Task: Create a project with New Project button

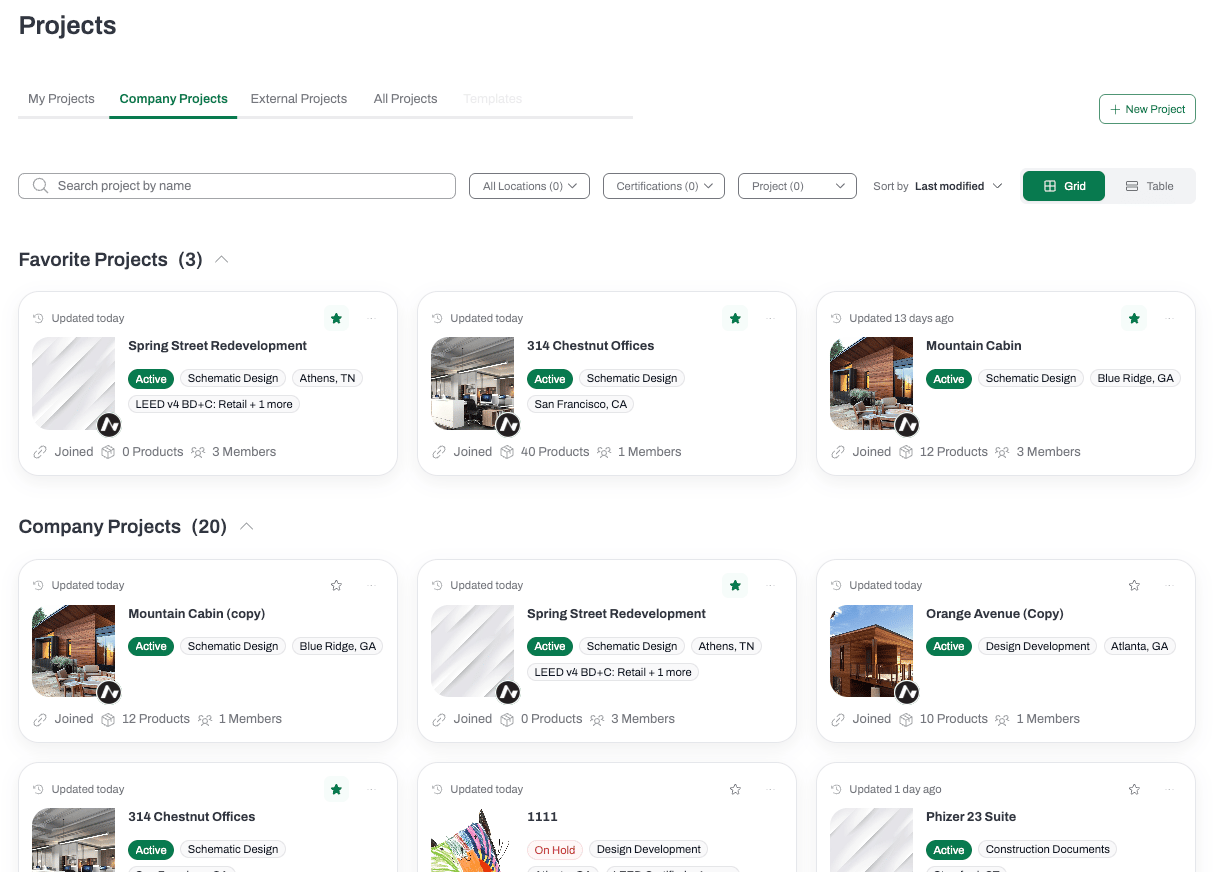Action: click(x=1147, y=109)
